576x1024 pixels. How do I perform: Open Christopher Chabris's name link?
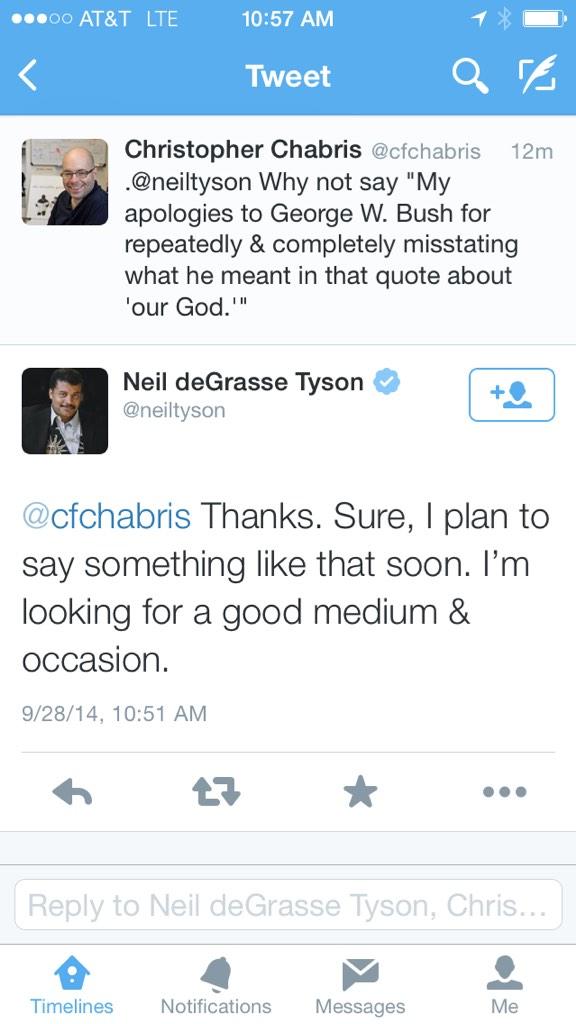(242, 150)
